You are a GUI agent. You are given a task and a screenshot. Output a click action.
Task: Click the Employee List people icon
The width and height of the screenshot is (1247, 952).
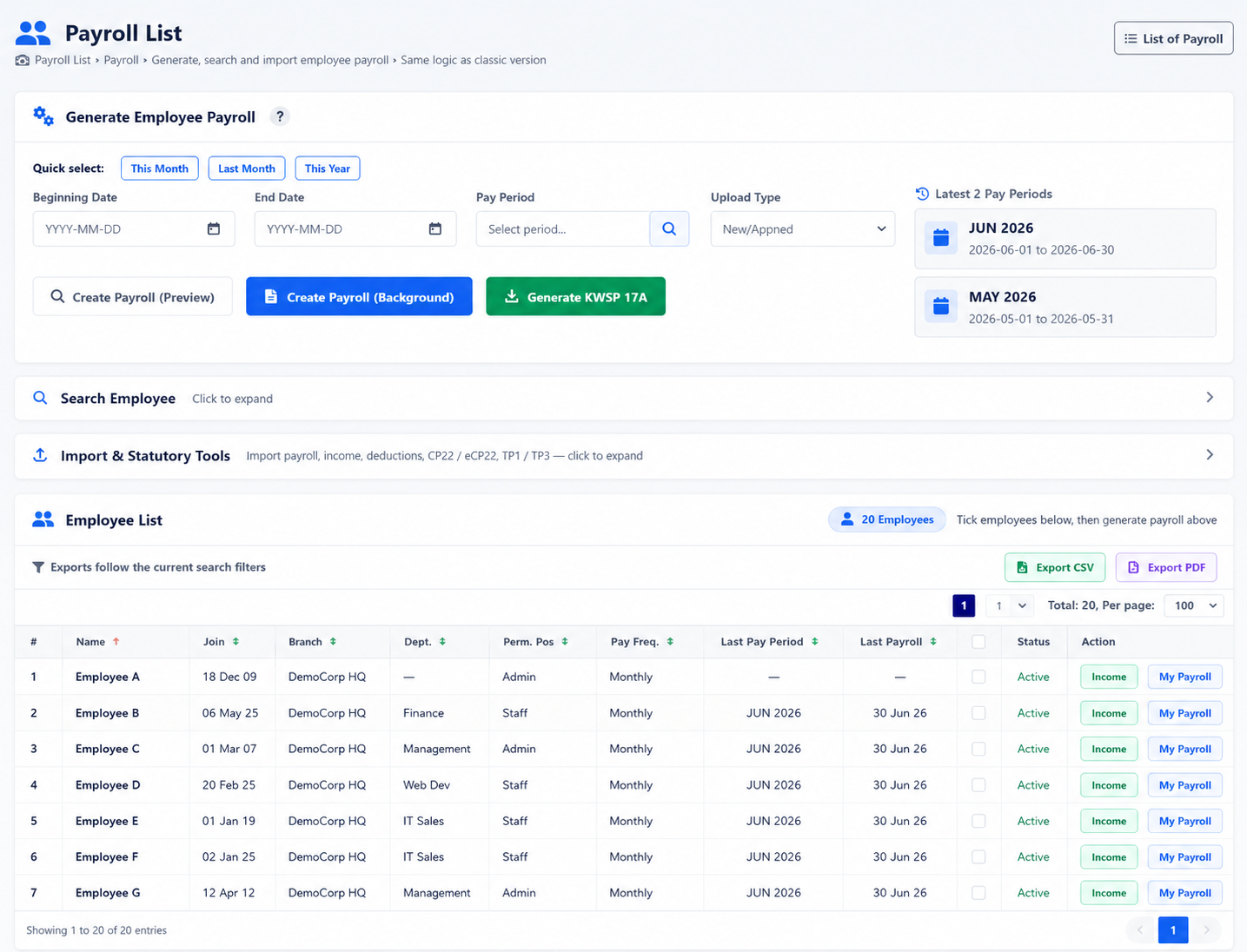pos(43,519)
